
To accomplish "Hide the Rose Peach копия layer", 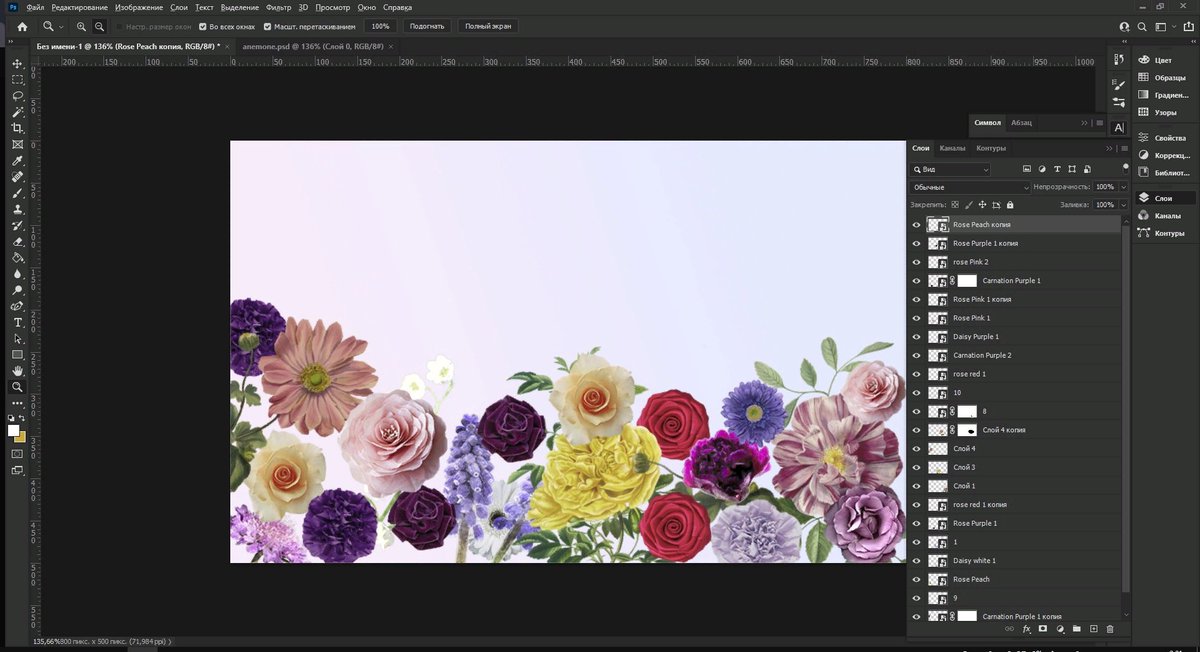I will pos(916,225).
